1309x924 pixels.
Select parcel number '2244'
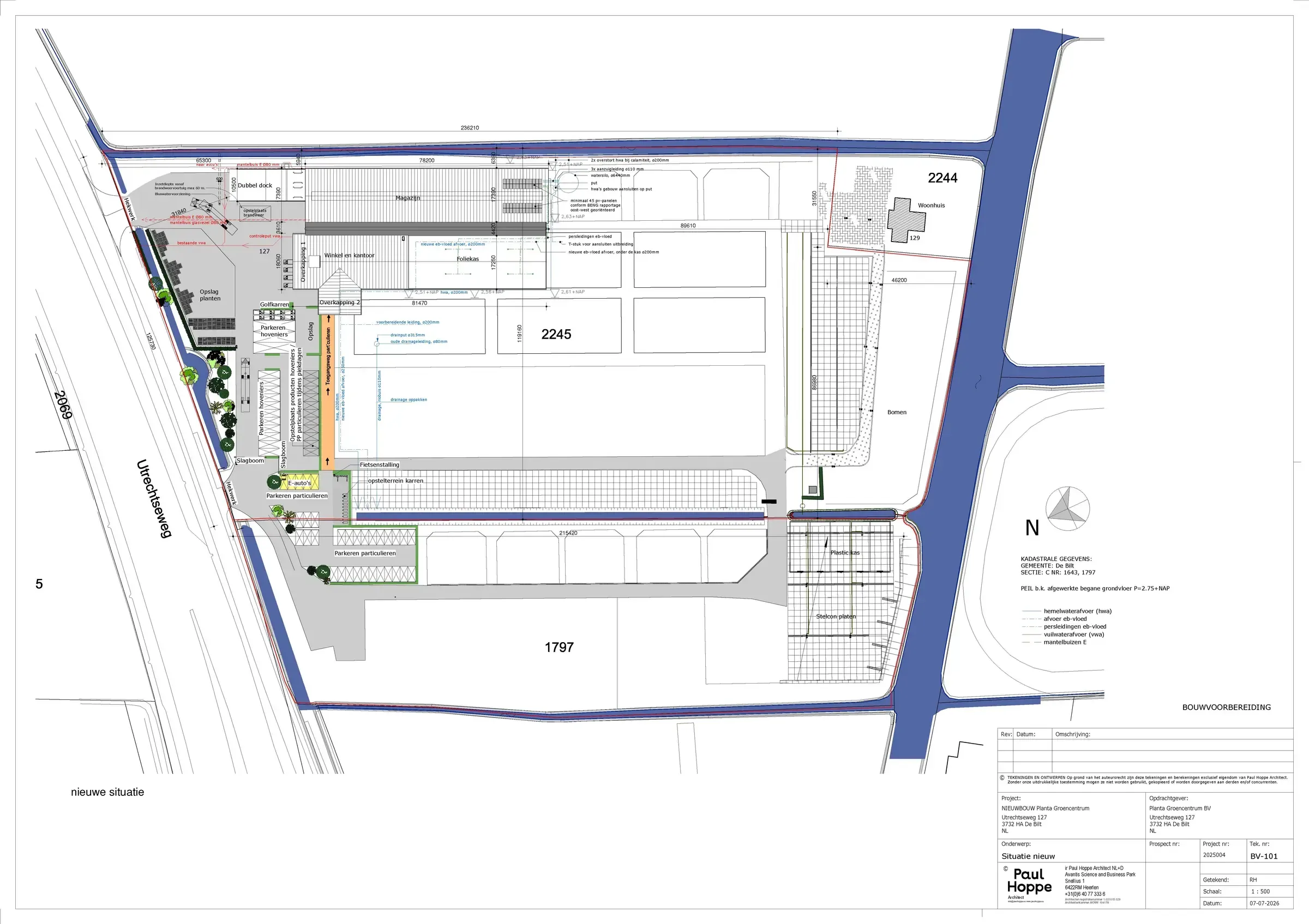pyautogui.click(x=942, y=178)
